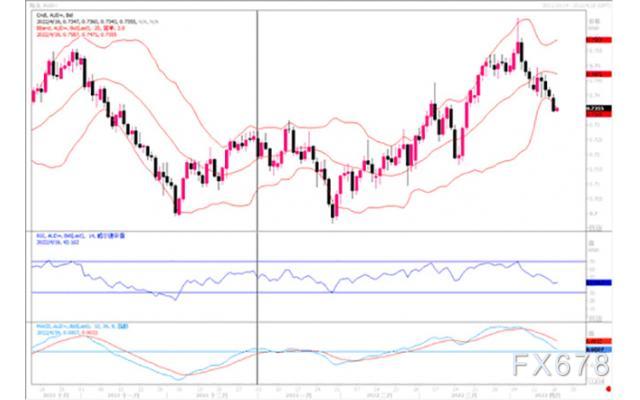This screenshot has width=640, height=400.
Task: Click the blue RSI value label on axis
Action: coord(598,282)
